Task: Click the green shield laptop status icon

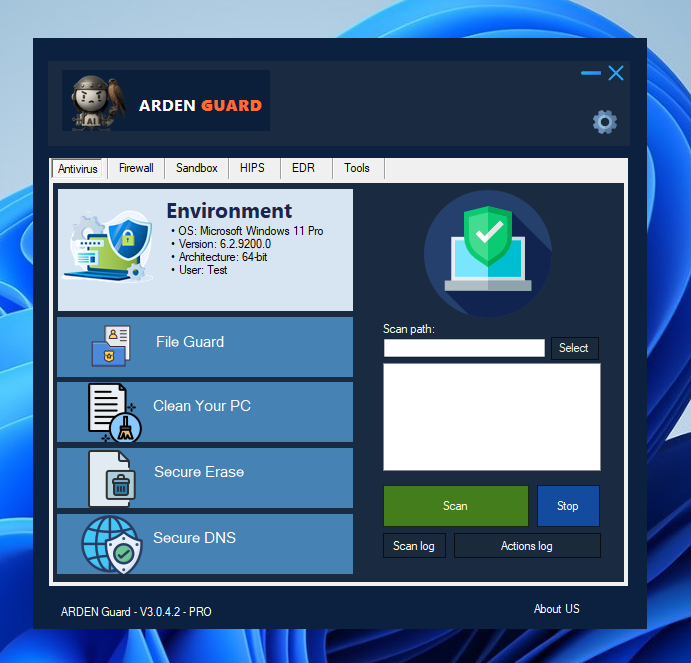Action: 488,253
